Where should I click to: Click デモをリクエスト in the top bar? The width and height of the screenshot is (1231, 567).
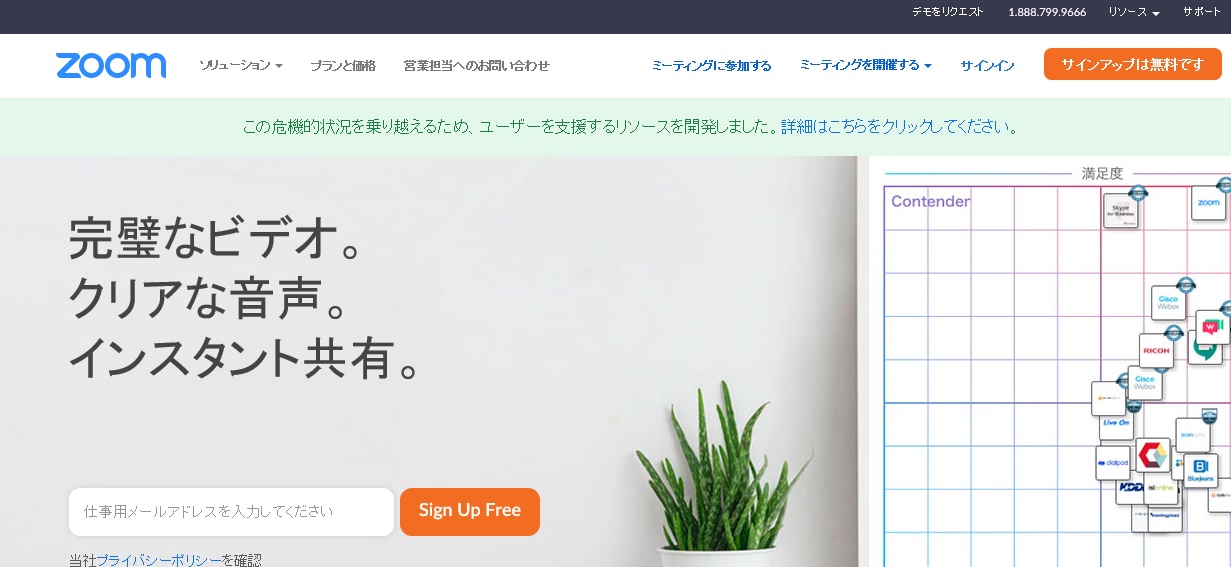pyautogui.click(x=947, y=12)
